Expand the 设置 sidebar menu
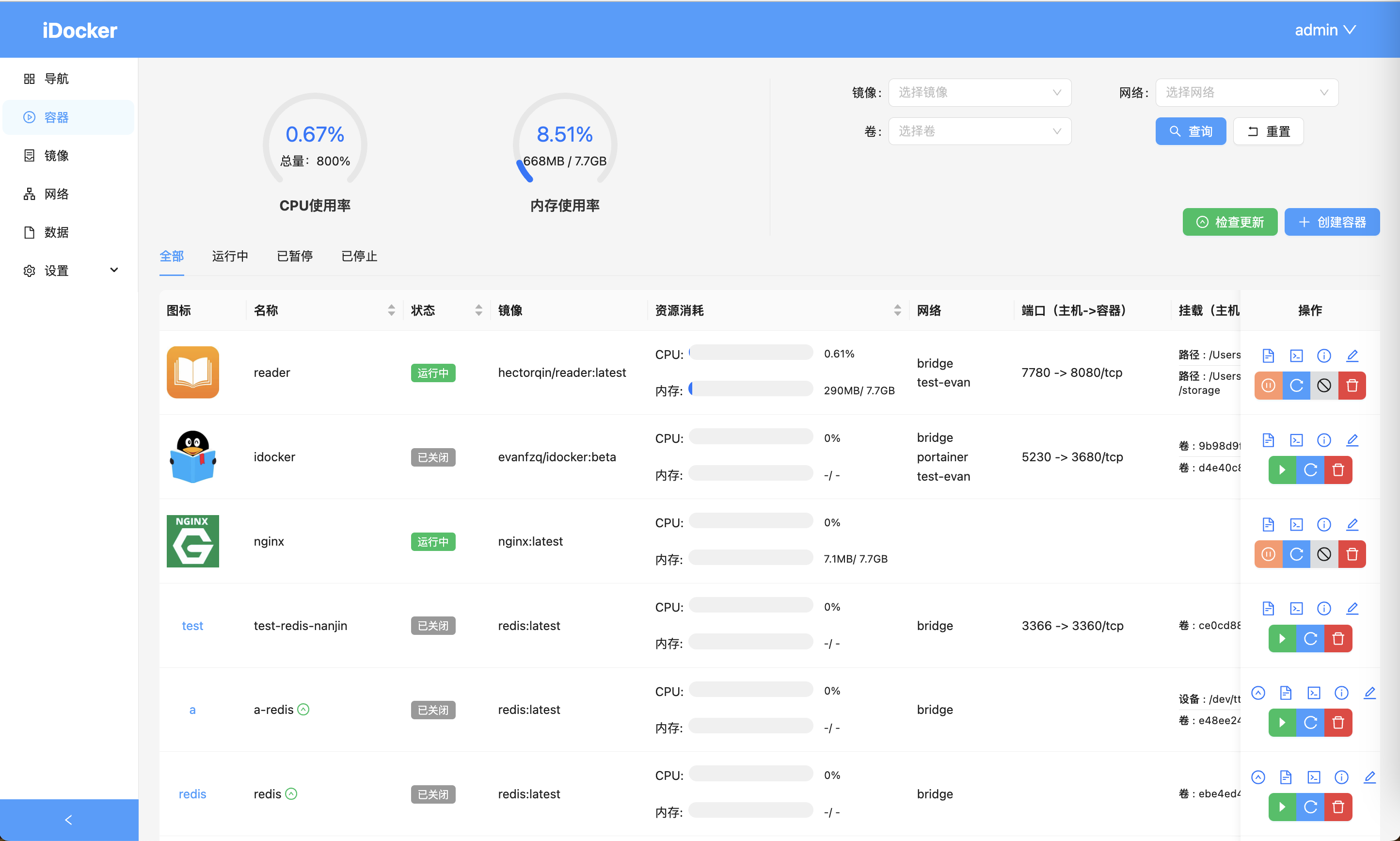 tap(69, 270)
